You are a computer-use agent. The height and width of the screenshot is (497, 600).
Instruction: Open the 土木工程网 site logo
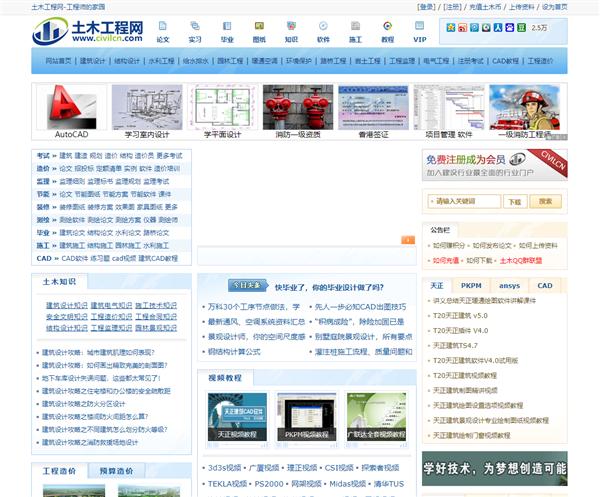tap(88, 31)
